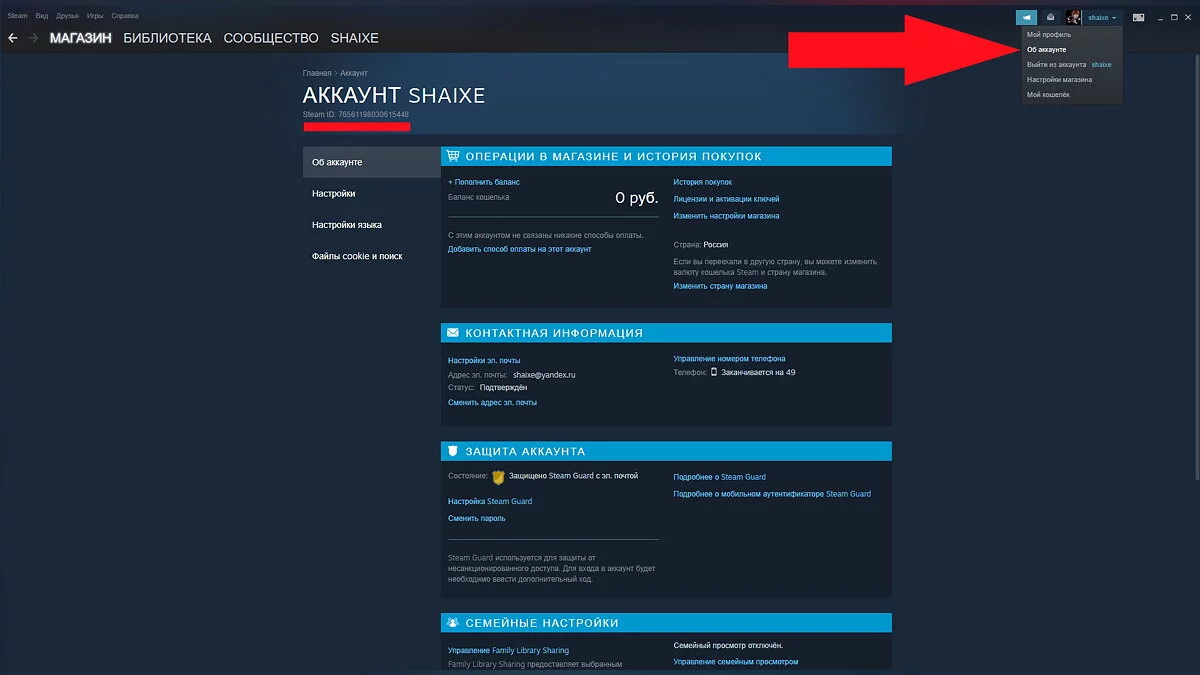Click Сменить пароль link
Viewport: 1200px width, 675px height.
pyautogui.click(x=477, y=518)
